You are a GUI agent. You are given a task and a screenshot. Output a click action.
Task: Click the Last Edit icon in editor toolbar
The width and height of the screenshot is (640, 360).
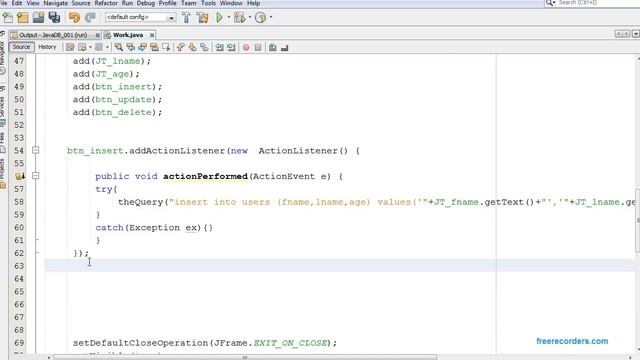click(70, 47)
